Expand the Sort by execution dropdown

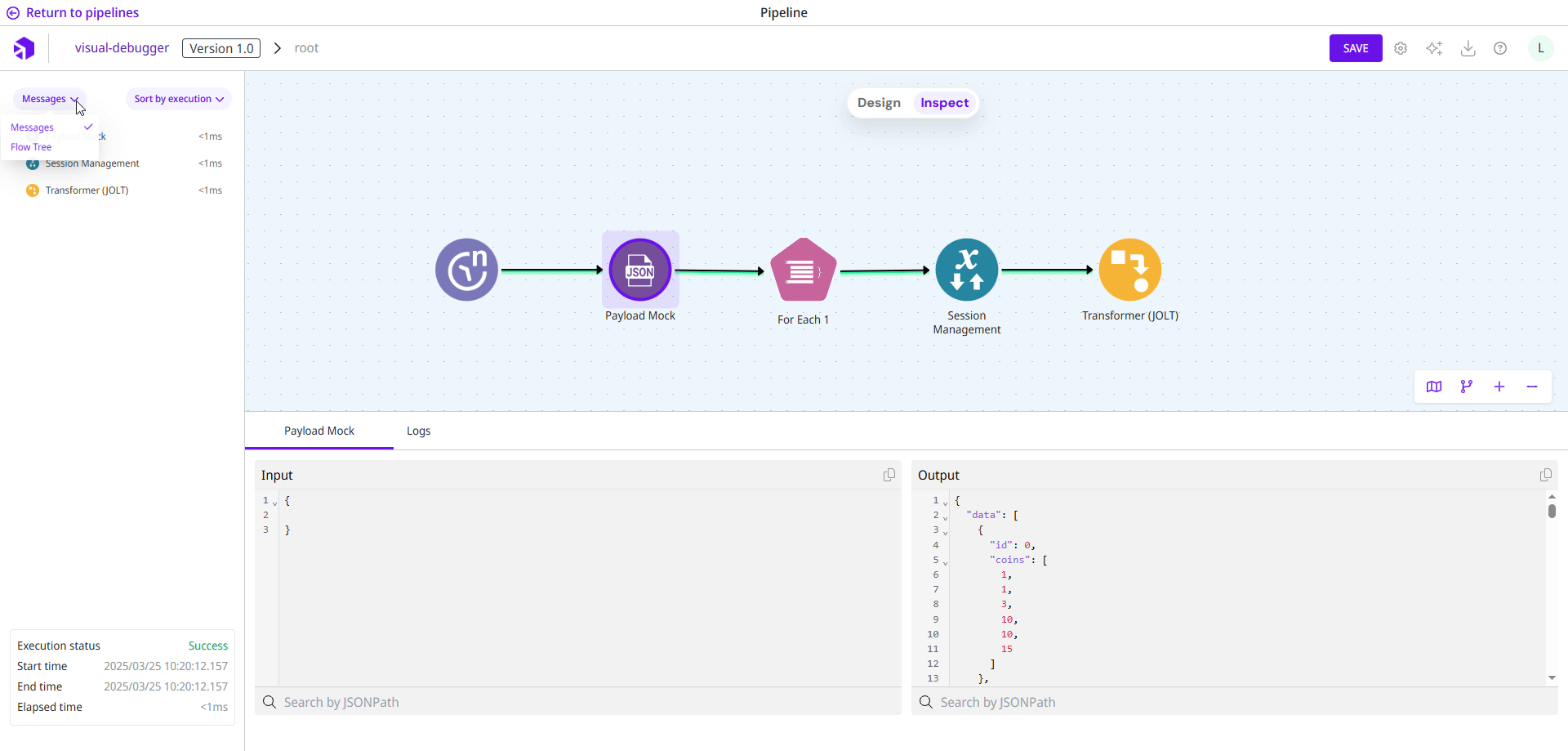(x=178, y=99)
